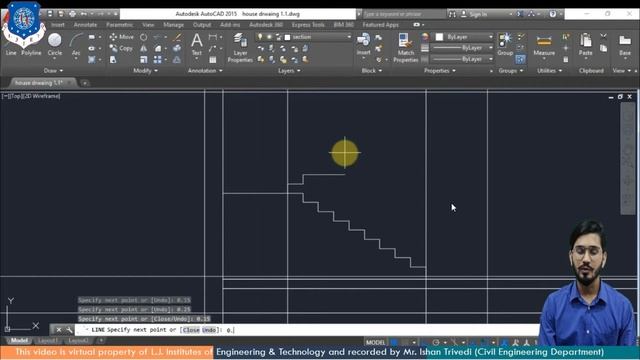Screen dimensions: 640x360
Task: Open the Parametric ribbon tab
Action: click(119, 25)
